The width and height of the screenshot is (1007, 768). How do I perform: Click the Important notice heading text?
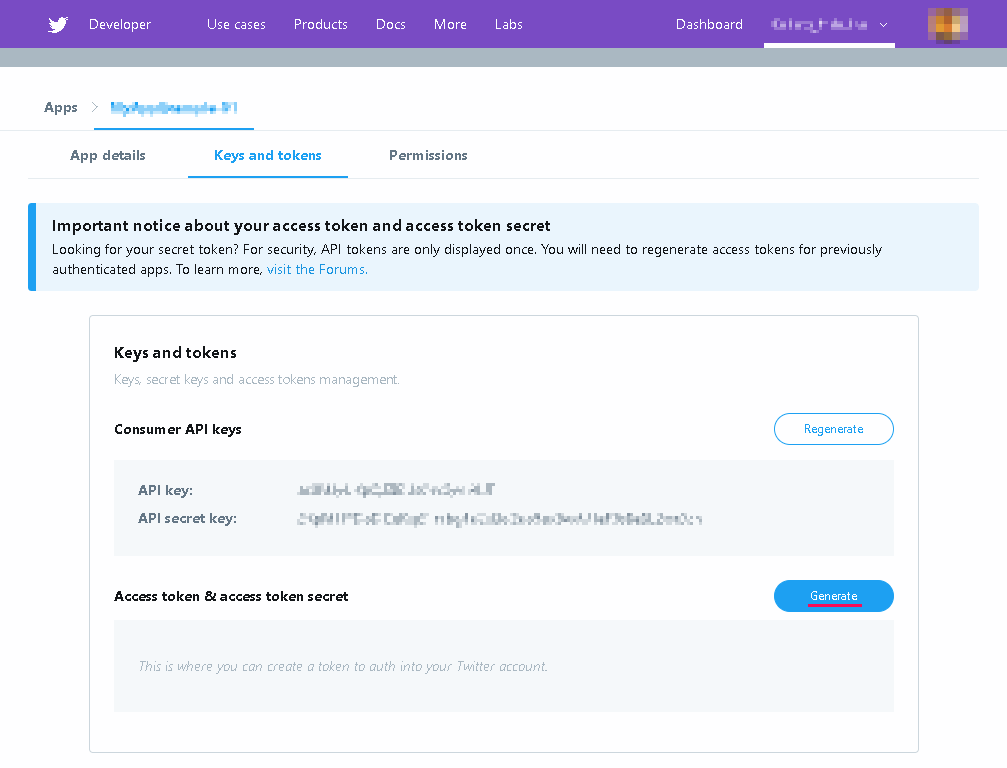[301, 226]
